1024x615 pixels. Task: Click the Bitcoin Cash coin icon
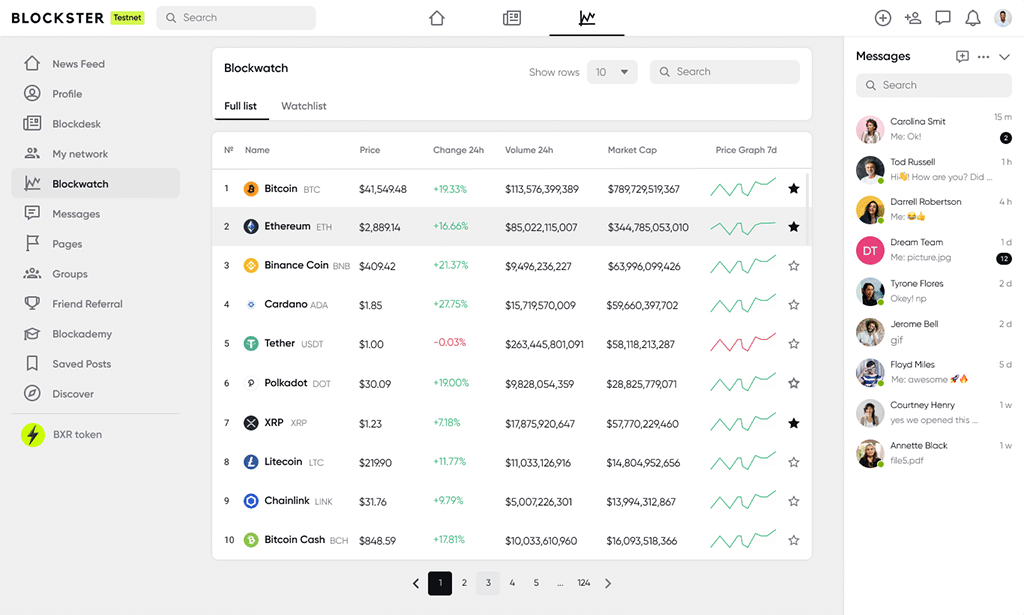tap(251, 540)
